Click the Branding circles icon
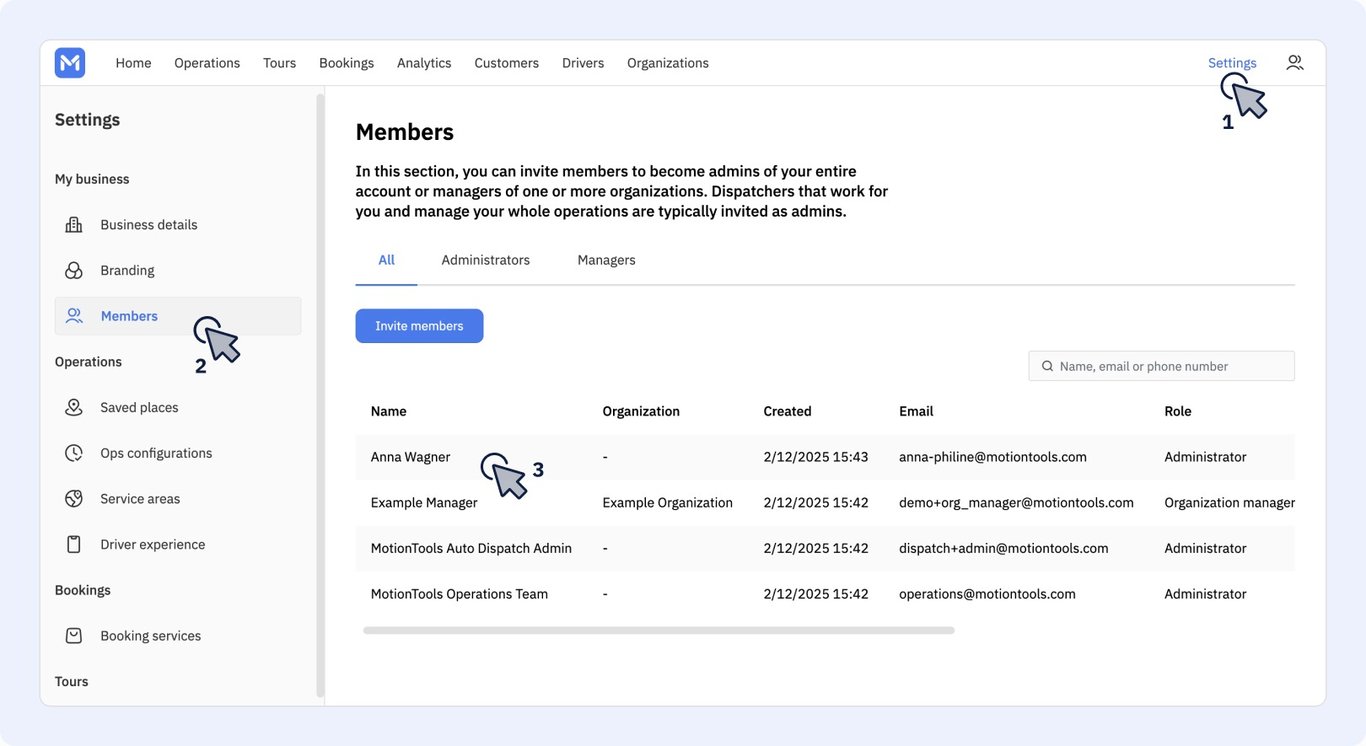Screen dimensions: 1366x746 [x=74, y=271]
